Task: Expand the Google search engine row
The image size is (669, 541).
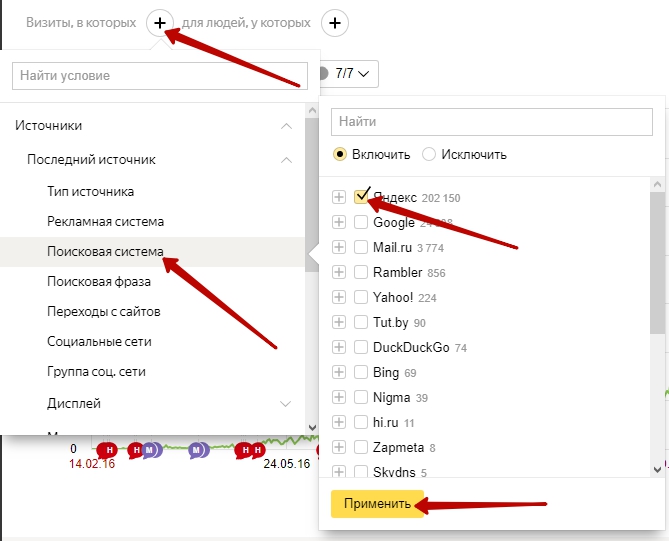Action: coord(339,222)
